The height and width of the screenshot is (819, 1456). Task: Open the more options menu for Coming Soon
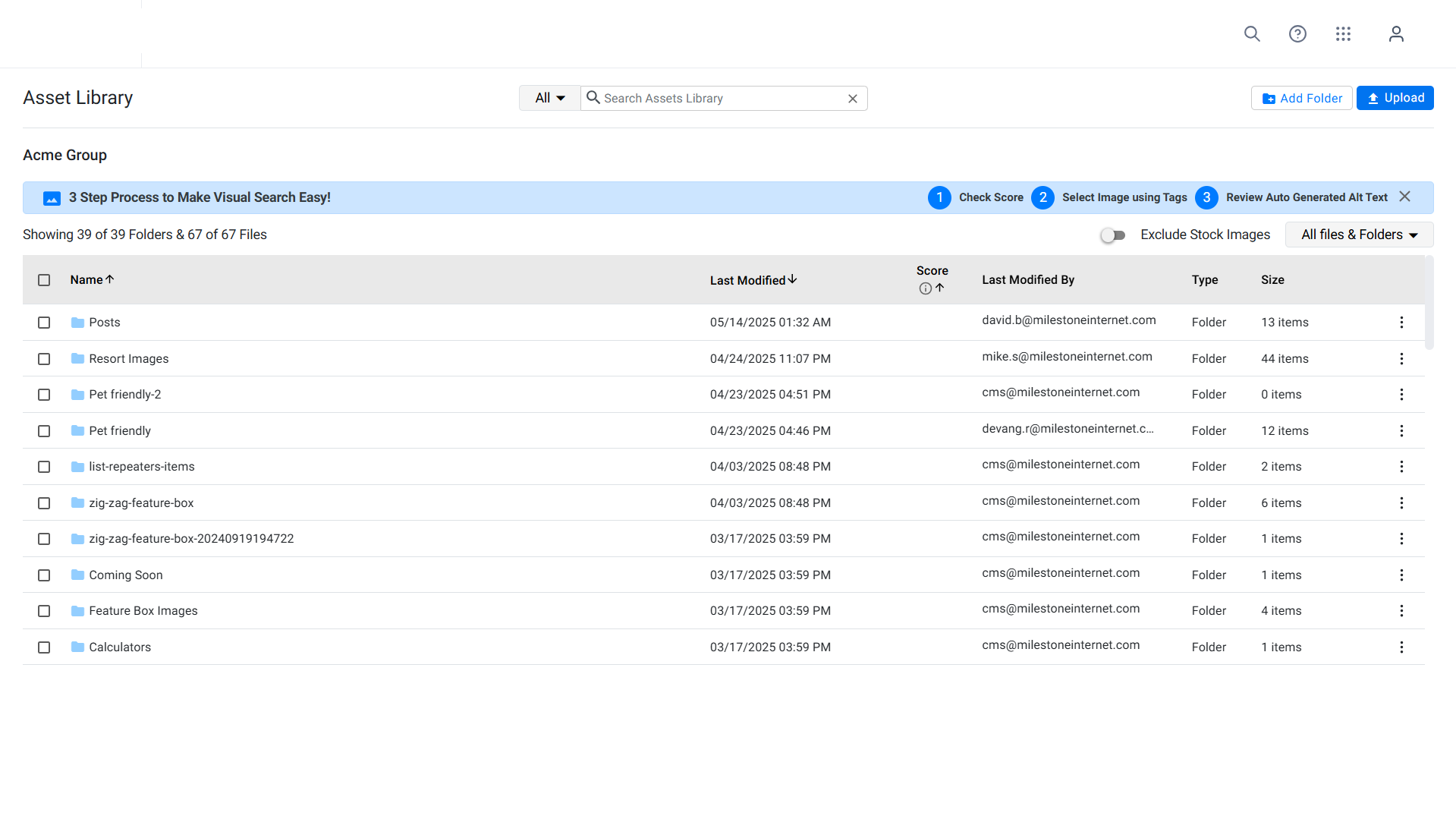1401,575
